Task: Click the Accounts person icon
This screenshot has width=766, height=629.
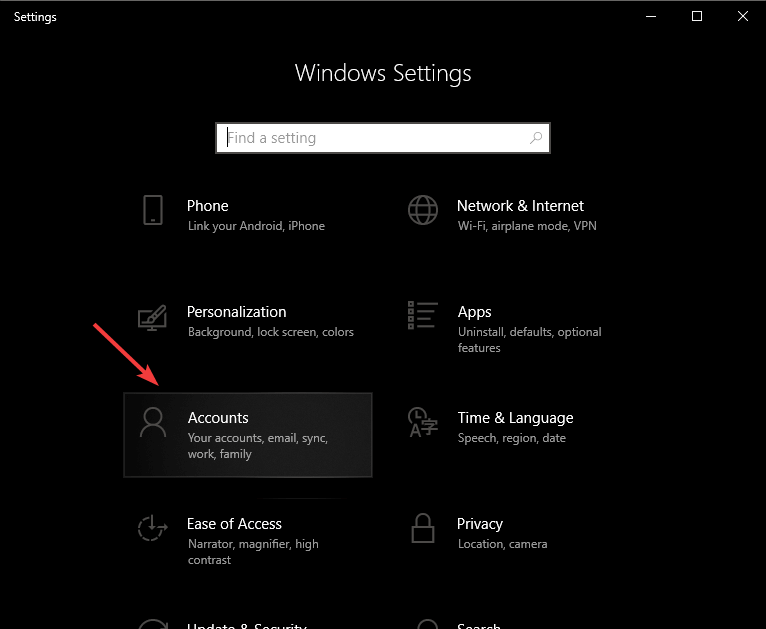Action: pos(153,422)
